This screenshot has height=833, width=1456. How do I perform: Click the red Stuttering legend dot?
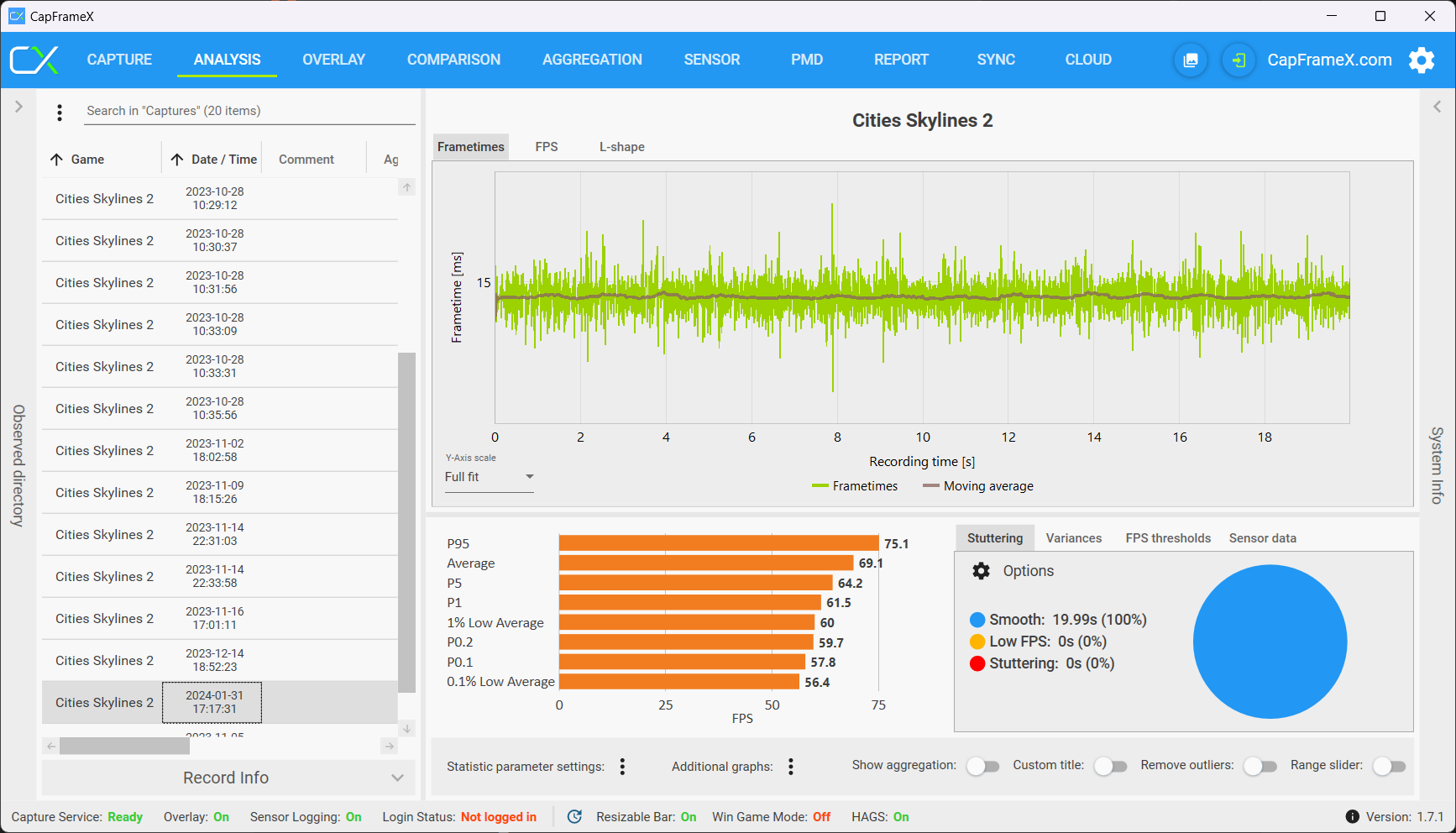[977, 663]
